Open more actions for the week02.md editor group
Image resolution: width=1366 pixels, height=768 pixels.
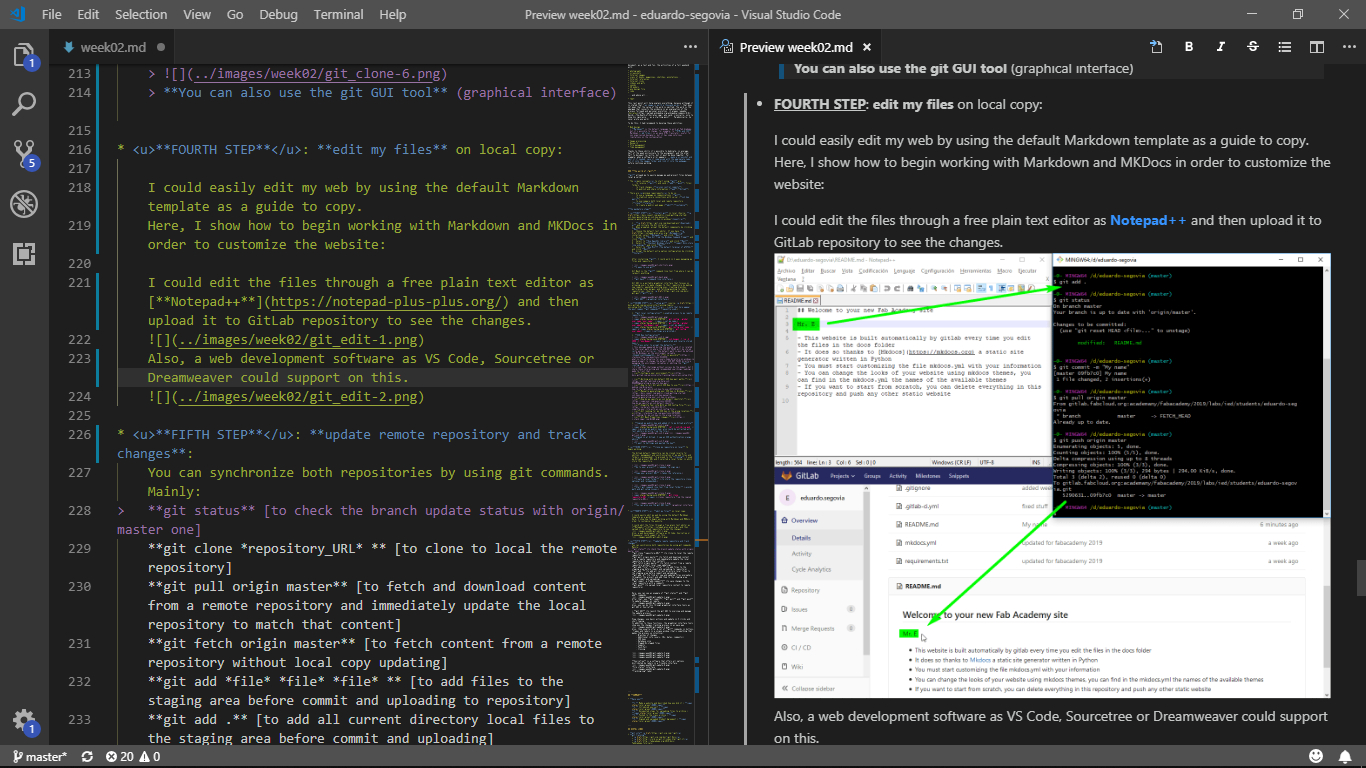[x=691, y=47]
